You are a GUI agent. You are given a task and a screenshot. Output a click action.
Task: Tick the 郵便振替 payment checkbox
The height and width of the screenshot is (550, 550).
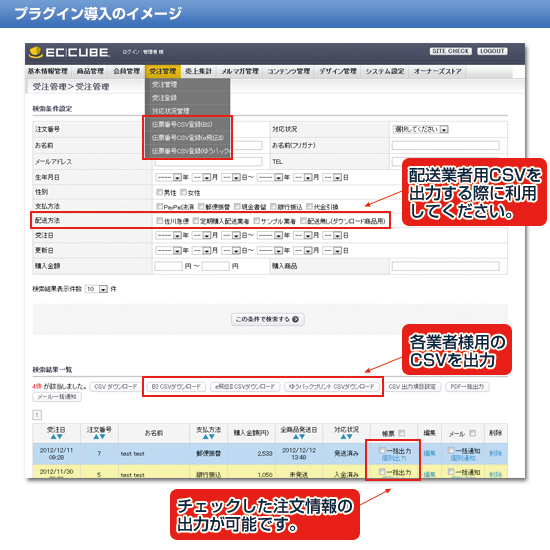click(x=201, y=206)
